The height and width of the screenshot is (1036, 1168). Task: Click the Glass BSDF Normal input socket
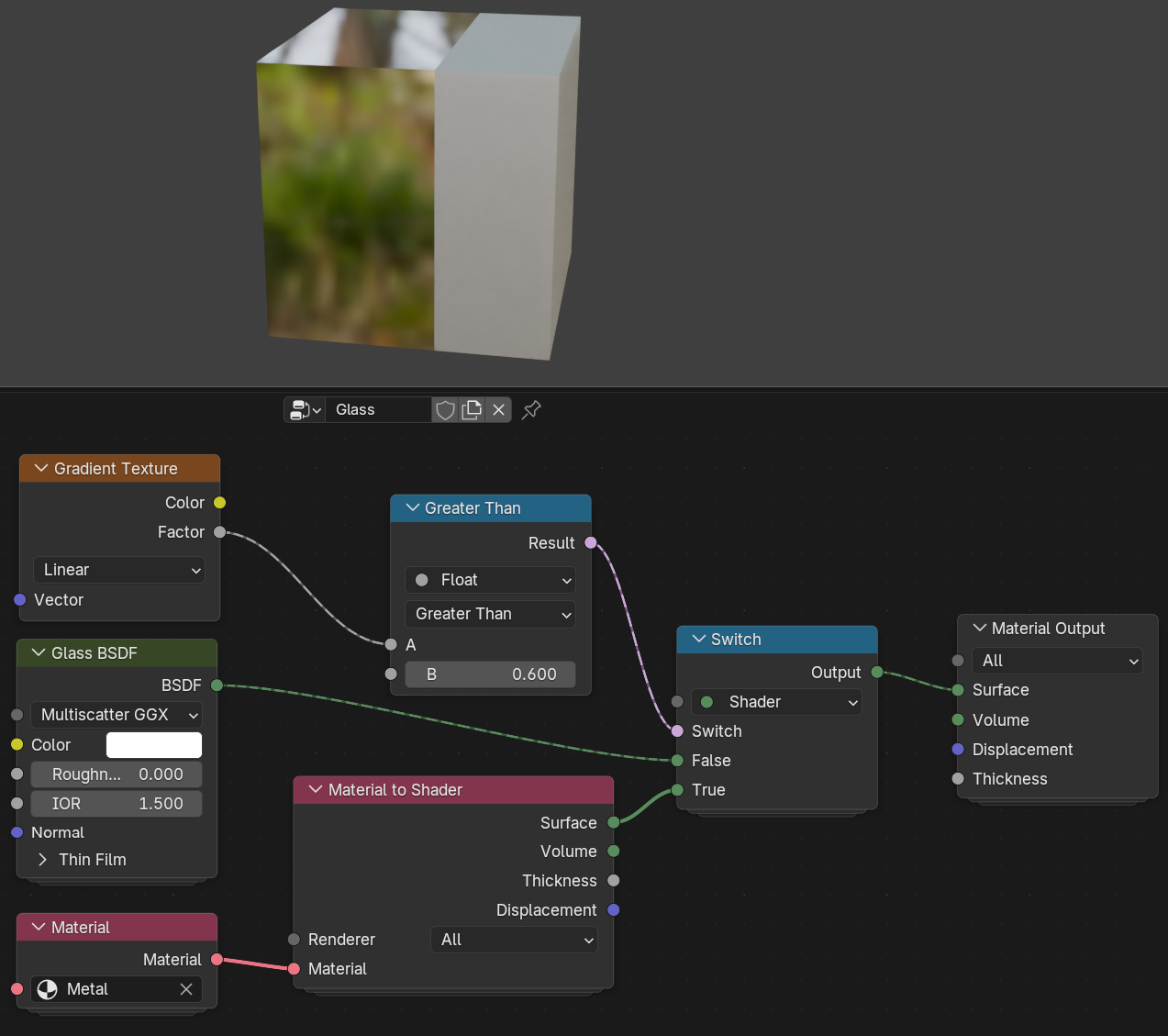point(17,832)
